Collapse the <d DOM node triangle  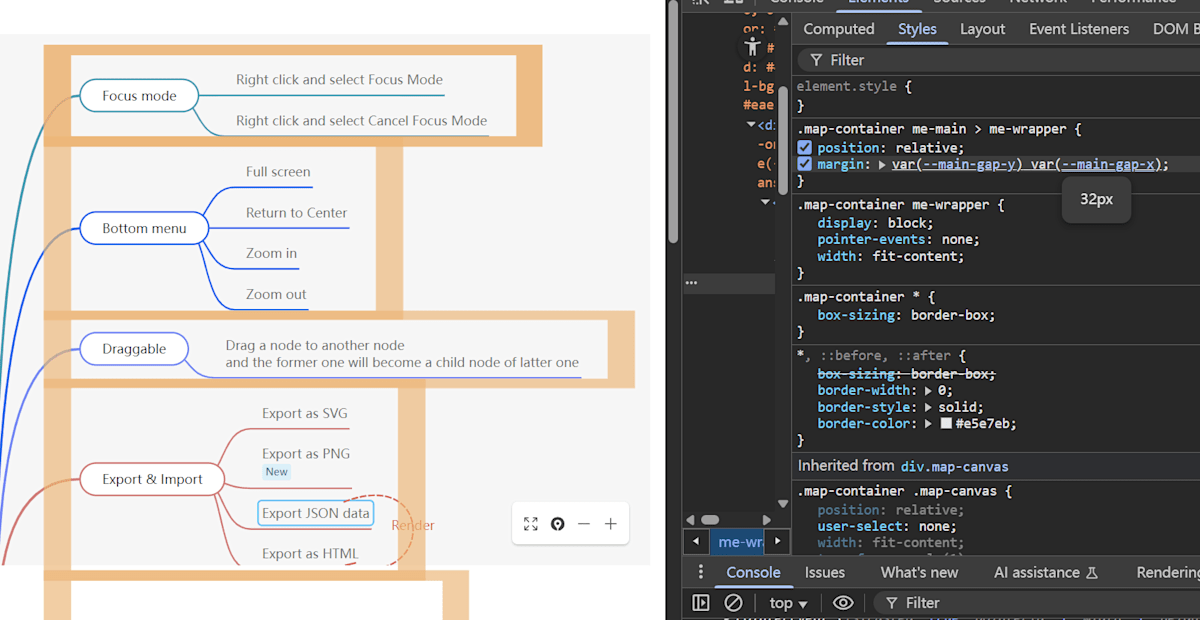752,125
